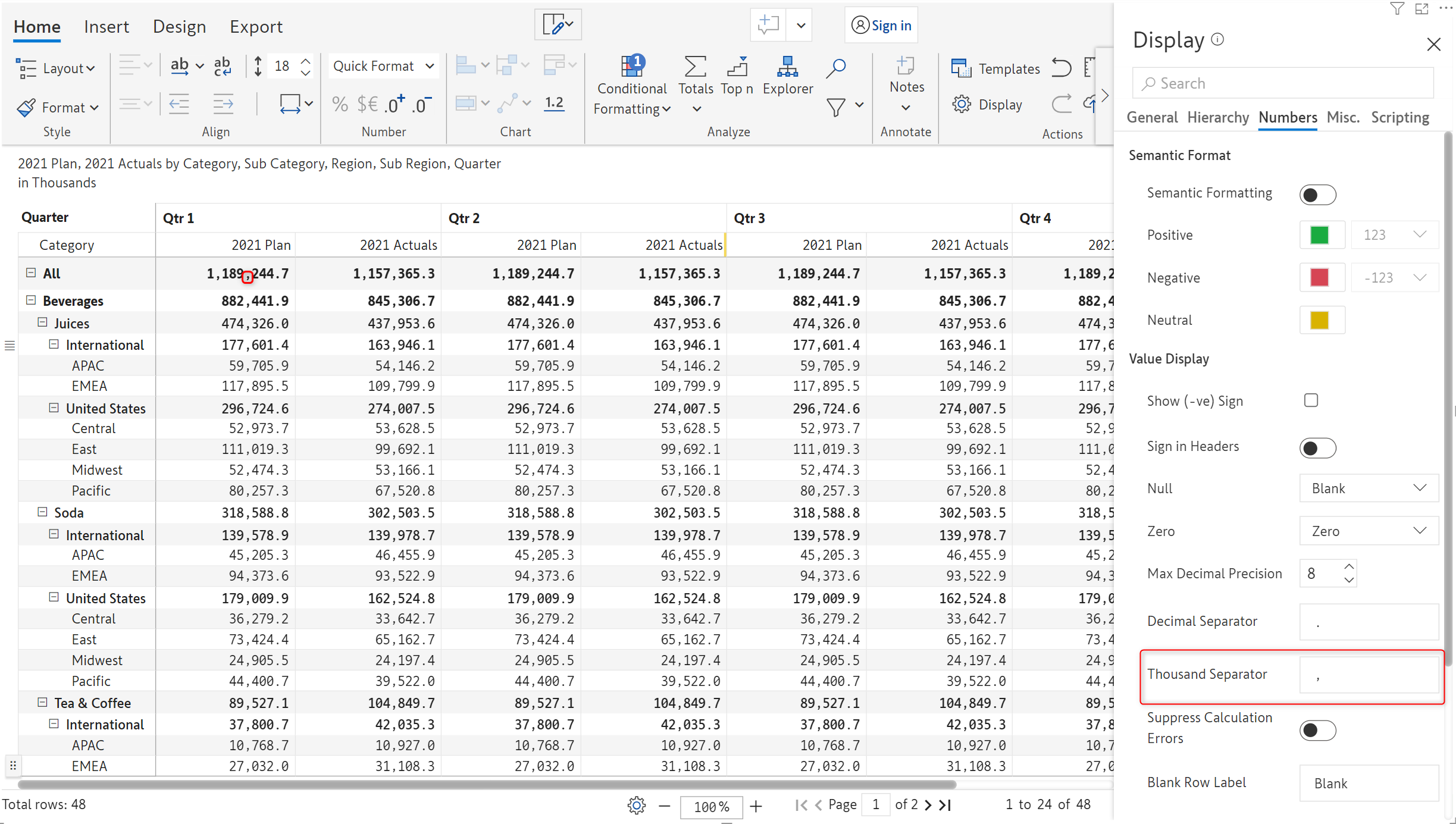The image size is (1456, 824).
Task: Click the Blank Row Label field
Action: 1369,783
